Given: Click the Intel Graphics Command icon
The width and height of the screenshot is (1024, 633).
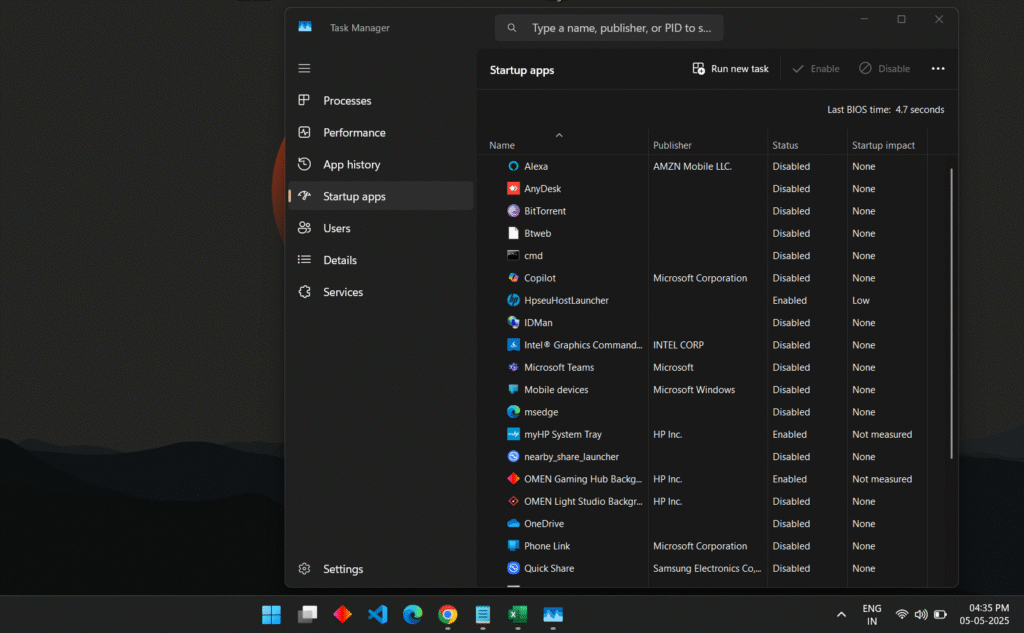Looking at the screenshot, I should click(x=513, y=344).
